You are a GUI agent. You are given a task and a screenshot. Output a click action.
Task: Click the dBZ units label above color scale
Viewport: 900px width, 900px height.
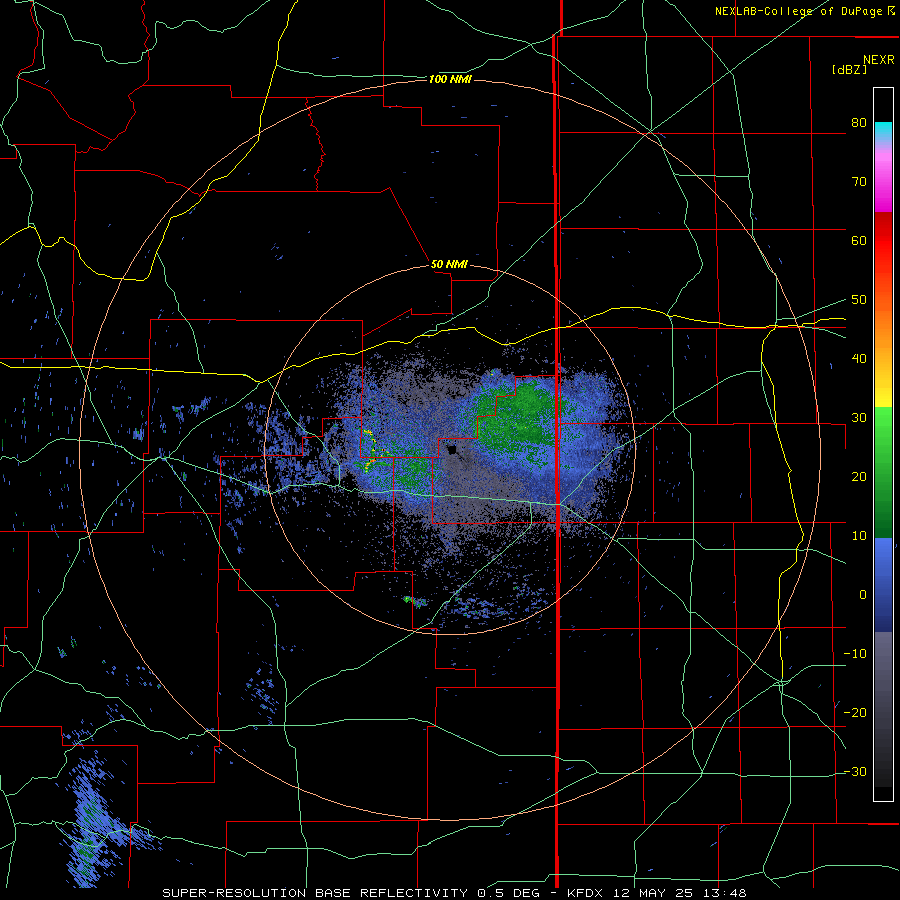[x=849, y=69]
